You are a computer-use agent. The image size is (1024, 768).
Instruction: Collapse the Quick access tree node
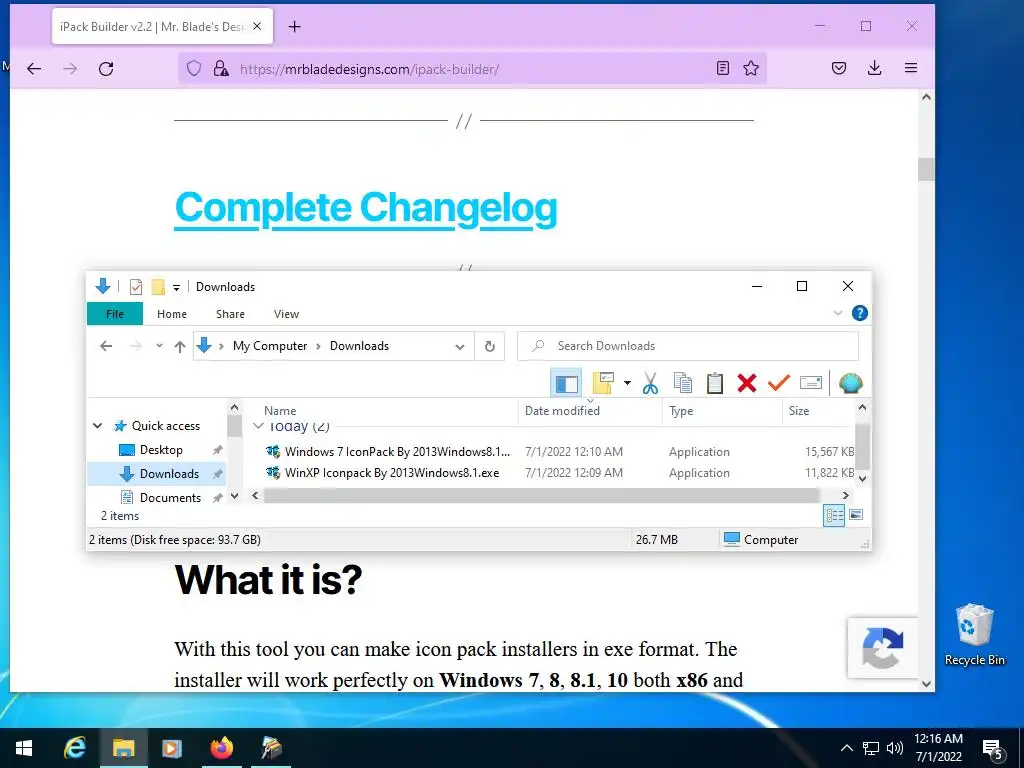(97, 426)
